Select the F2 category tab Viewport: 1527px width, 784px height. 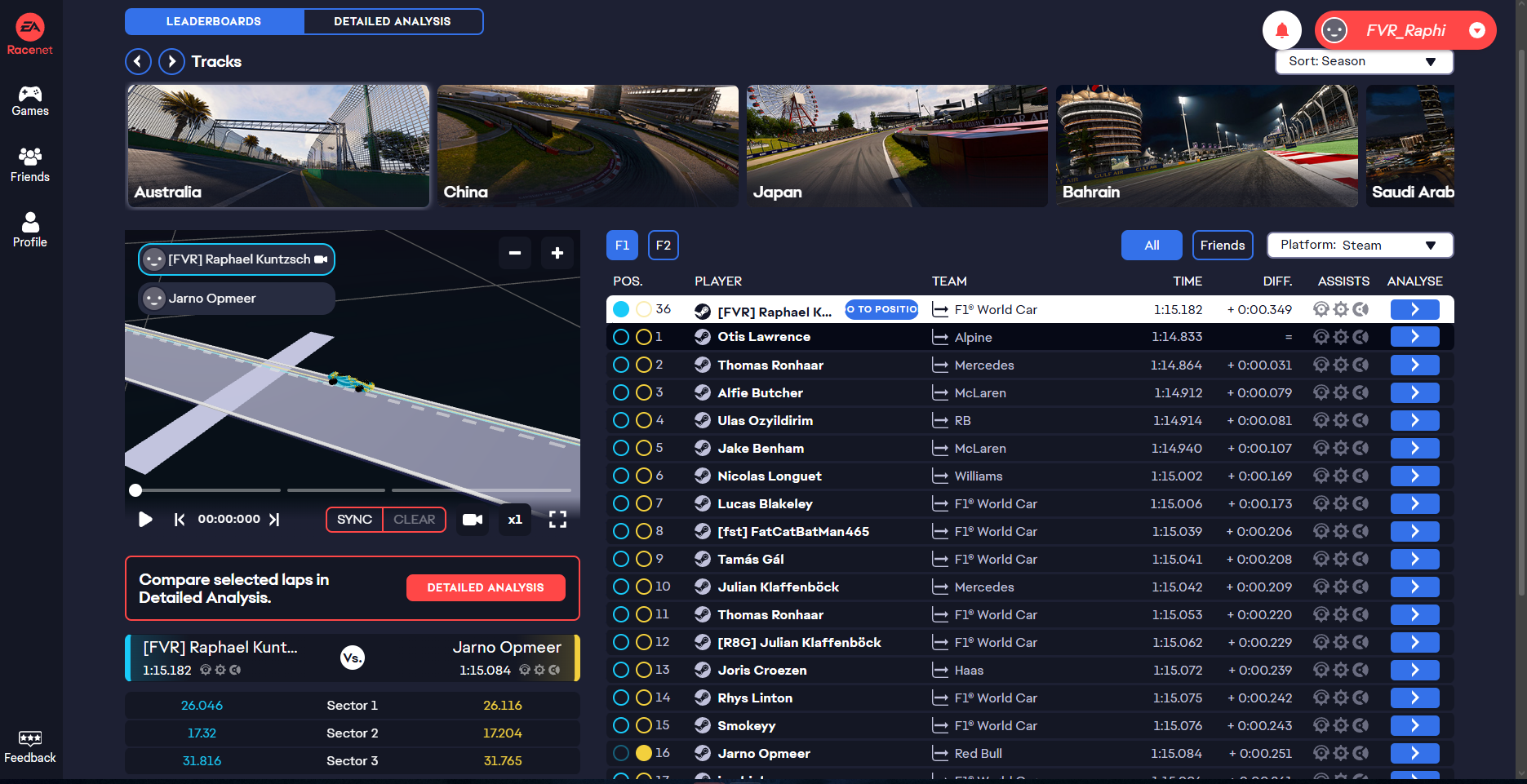click(x=664, y=245)
